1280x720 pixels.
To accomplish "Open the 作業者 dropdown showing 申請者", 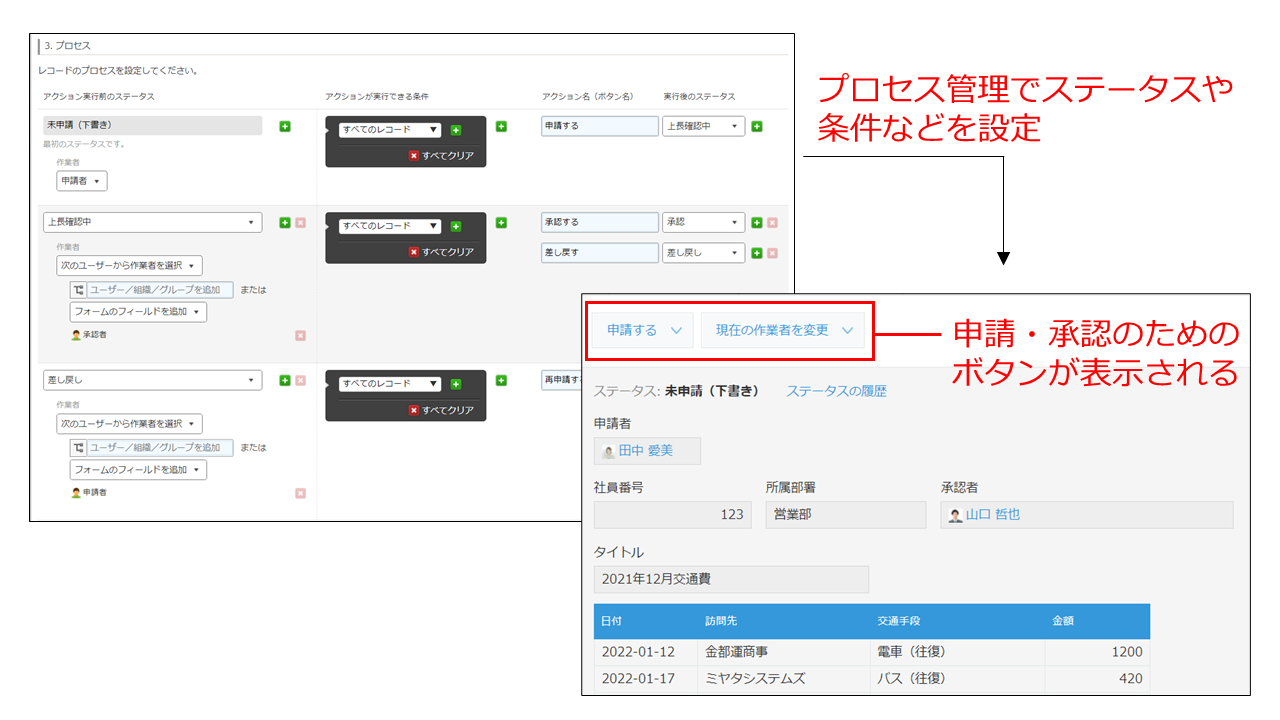I will click(81, 181).
